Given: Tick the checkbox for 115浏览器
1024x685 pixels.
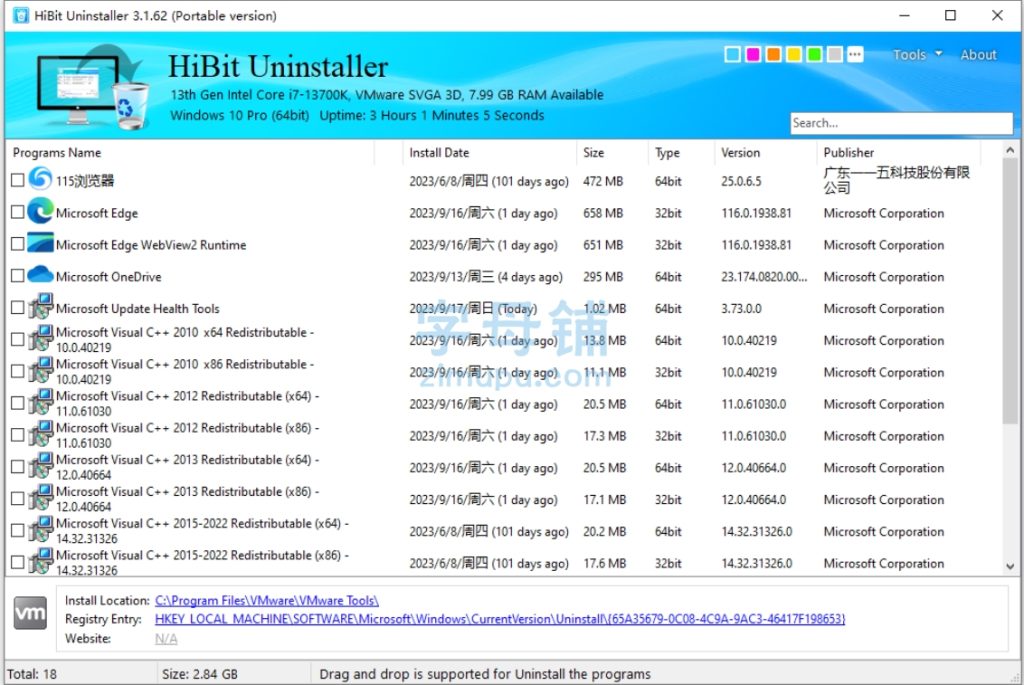Looking at the screenshot, I should [x=18, y=180].
